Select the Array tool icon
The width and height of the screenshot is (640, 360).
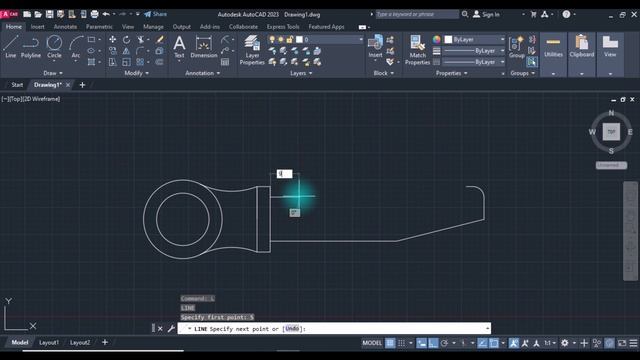140,62
